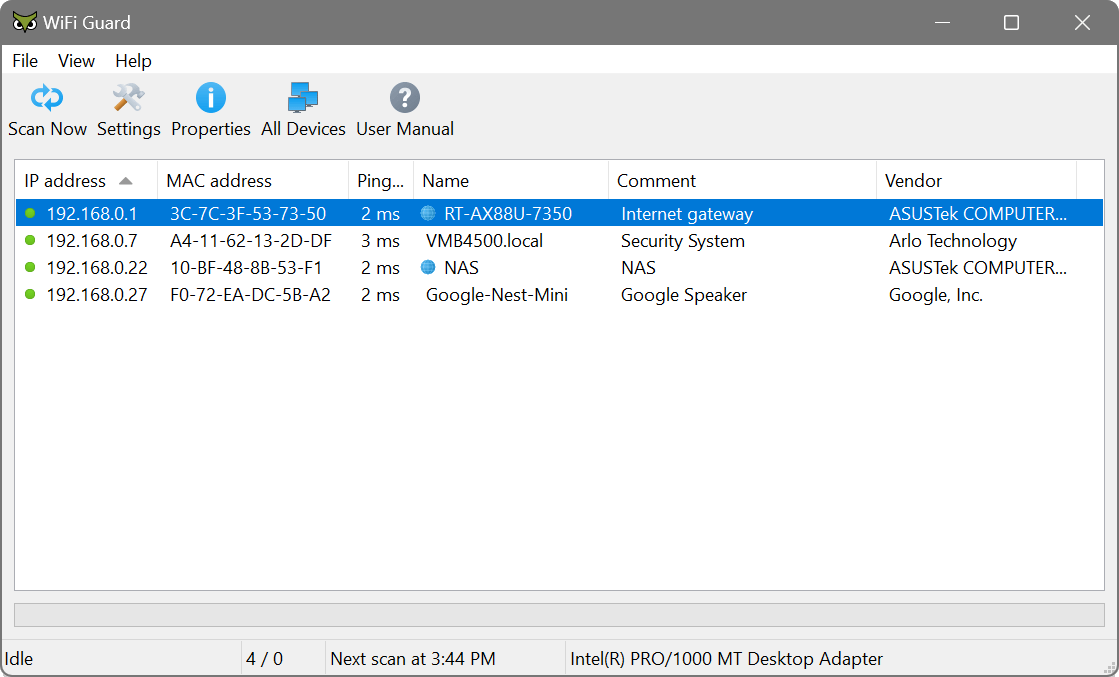The width and height of the screenshot is (1119, 677).
Task: Click the Internet gateway comment
Action: [x=687, y=214]
